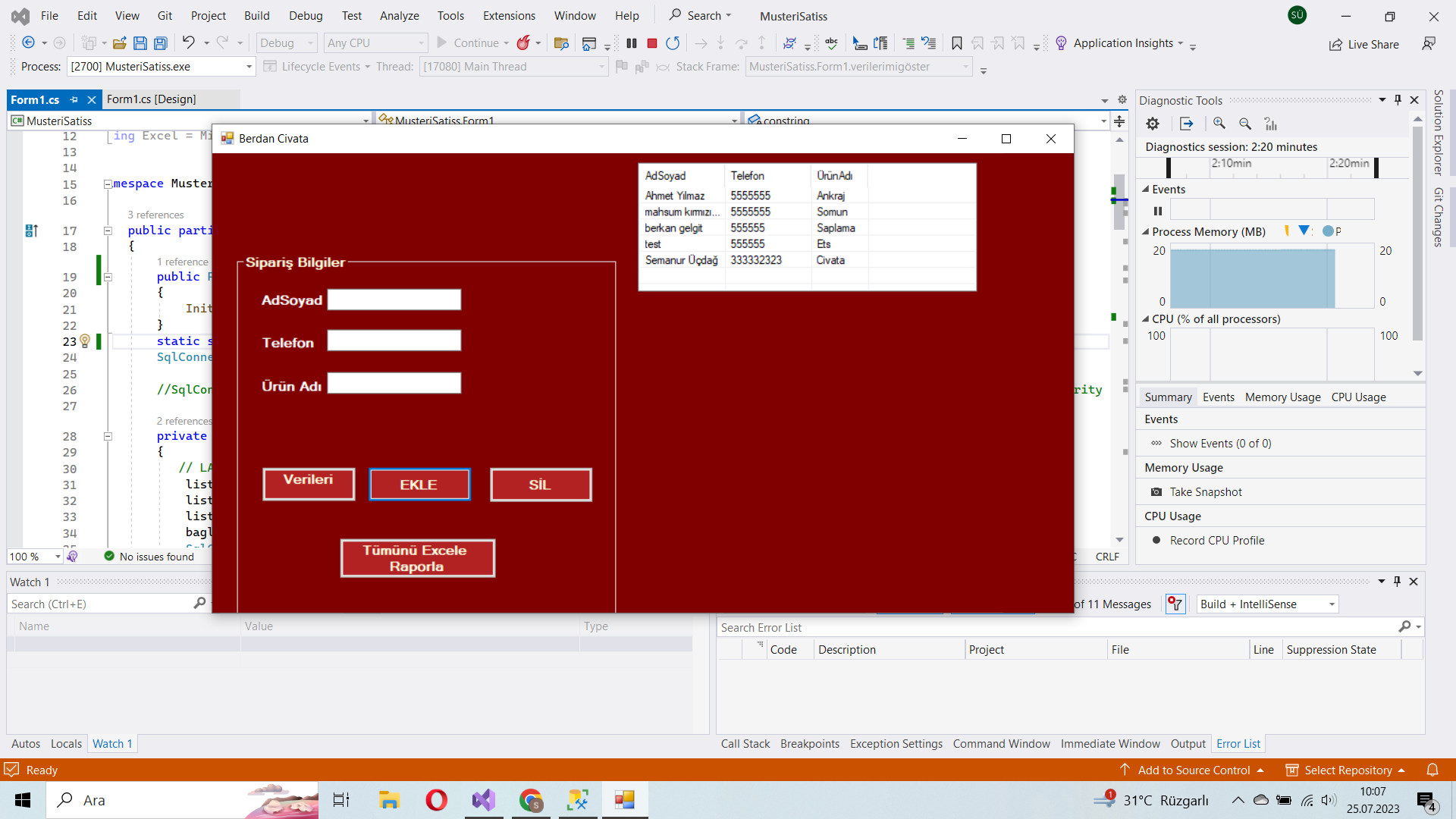Start a Live Share session

pos(1364,44)
